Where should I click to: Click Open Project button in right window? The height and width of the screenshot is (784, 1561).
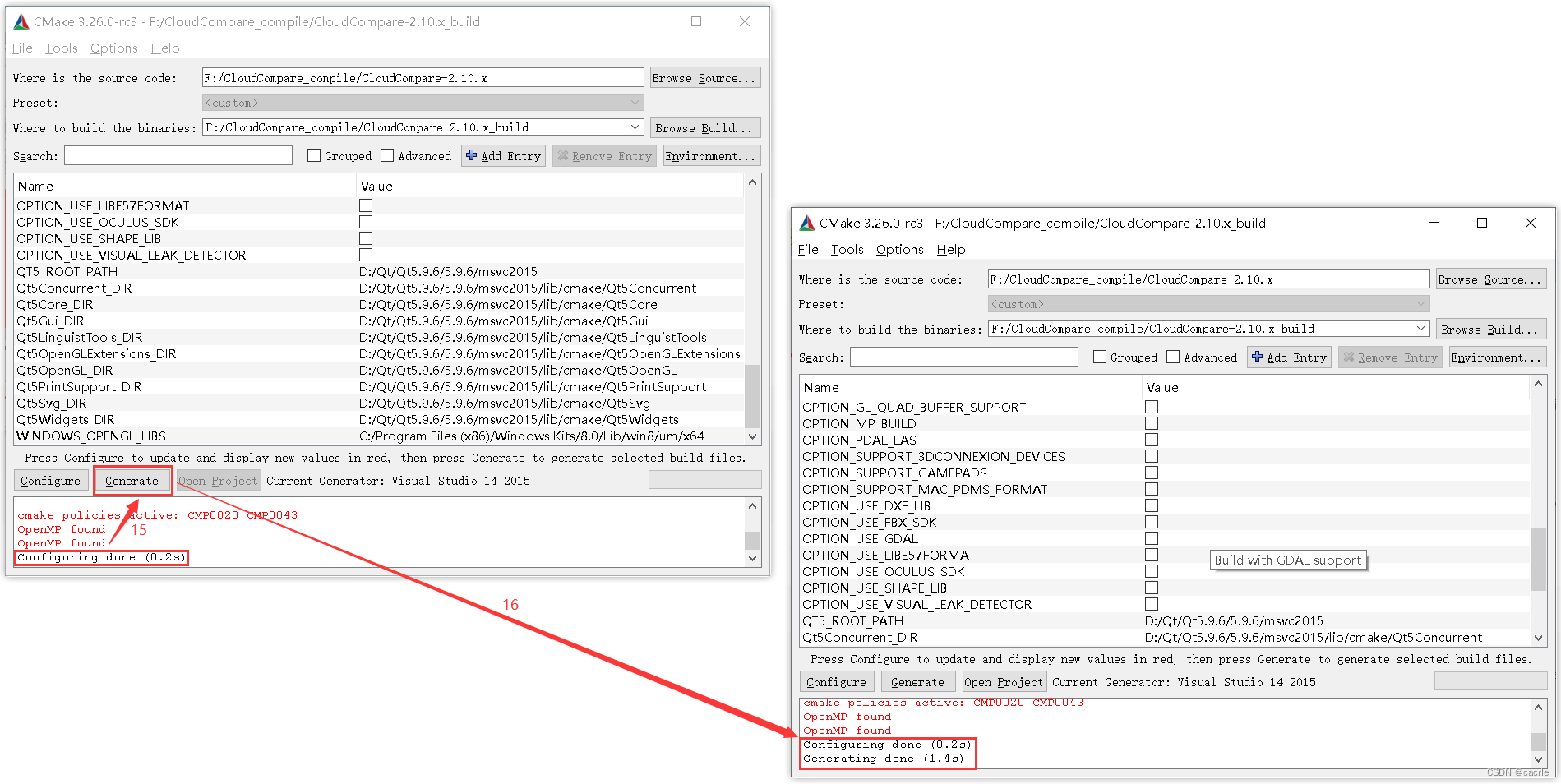point(1004,682)
